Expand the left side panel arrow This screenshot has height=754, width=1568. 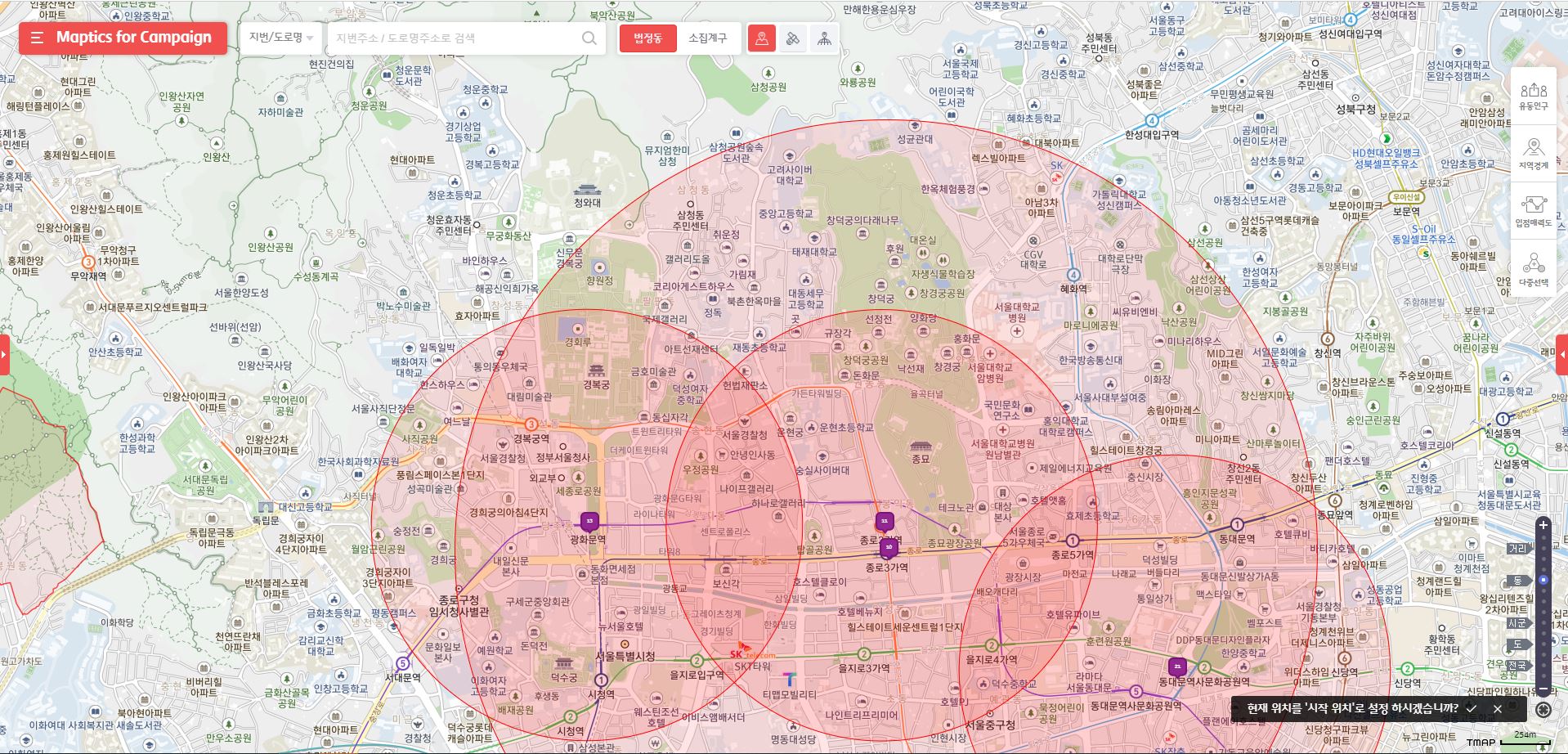(x=4, y=355)
